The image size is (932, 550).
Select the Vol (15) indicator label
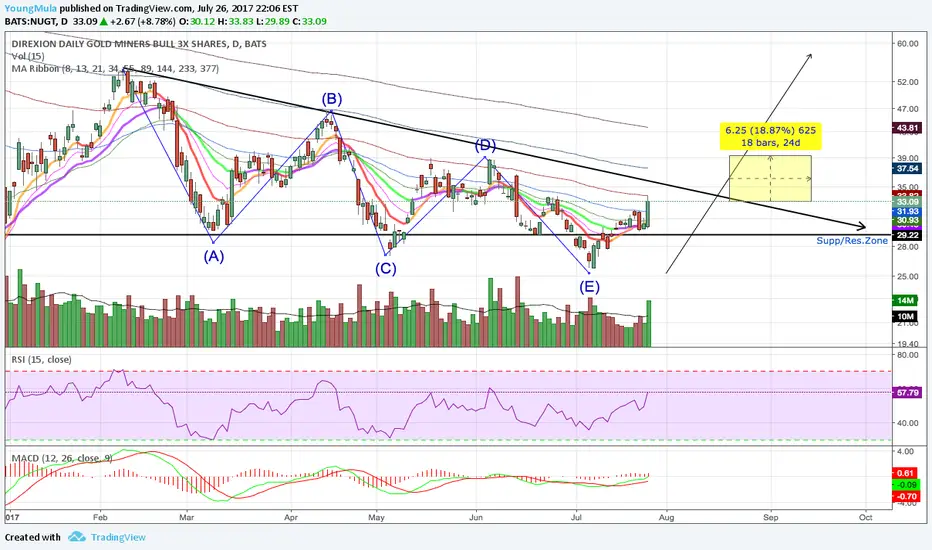tap(28, 56)
